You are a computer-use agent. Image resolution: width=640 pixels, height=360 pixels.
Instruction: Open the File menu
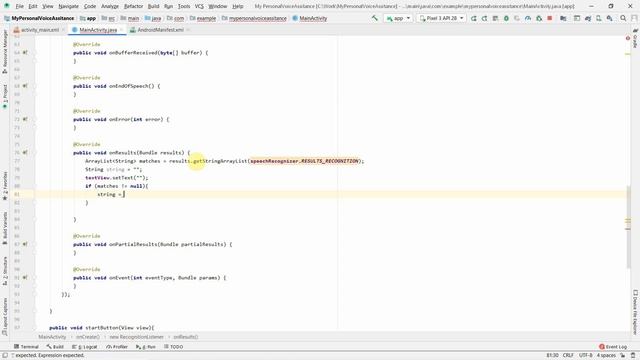click(20, 6)
